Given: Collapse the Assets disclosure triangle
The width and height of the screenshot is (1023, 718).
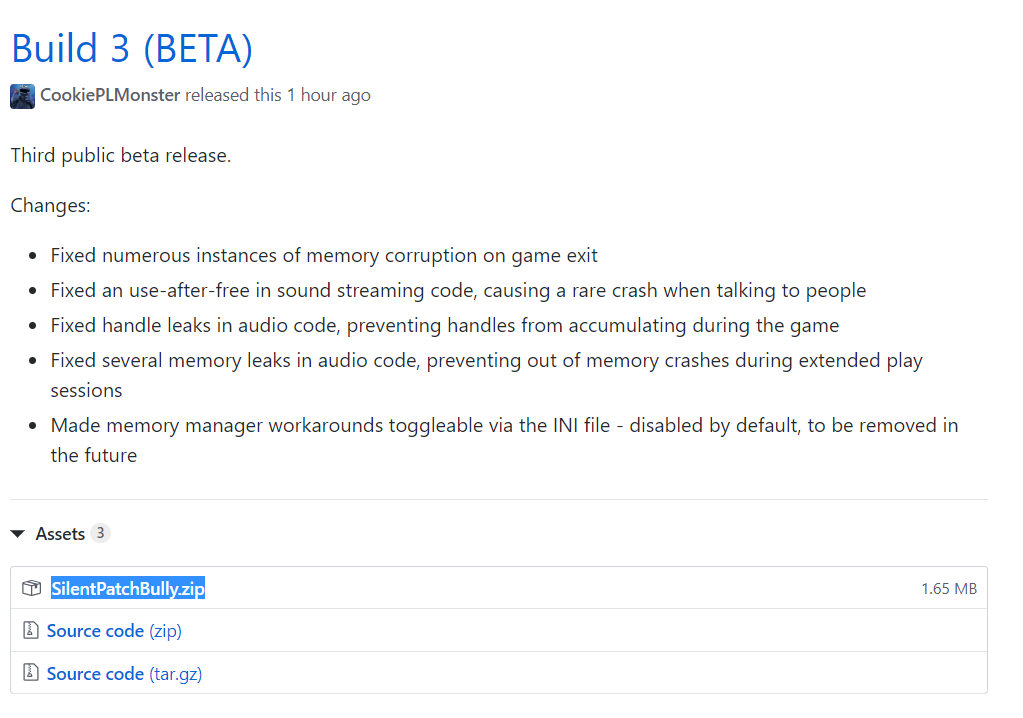Looking at the screenshot, I should (x=18, y=534).
